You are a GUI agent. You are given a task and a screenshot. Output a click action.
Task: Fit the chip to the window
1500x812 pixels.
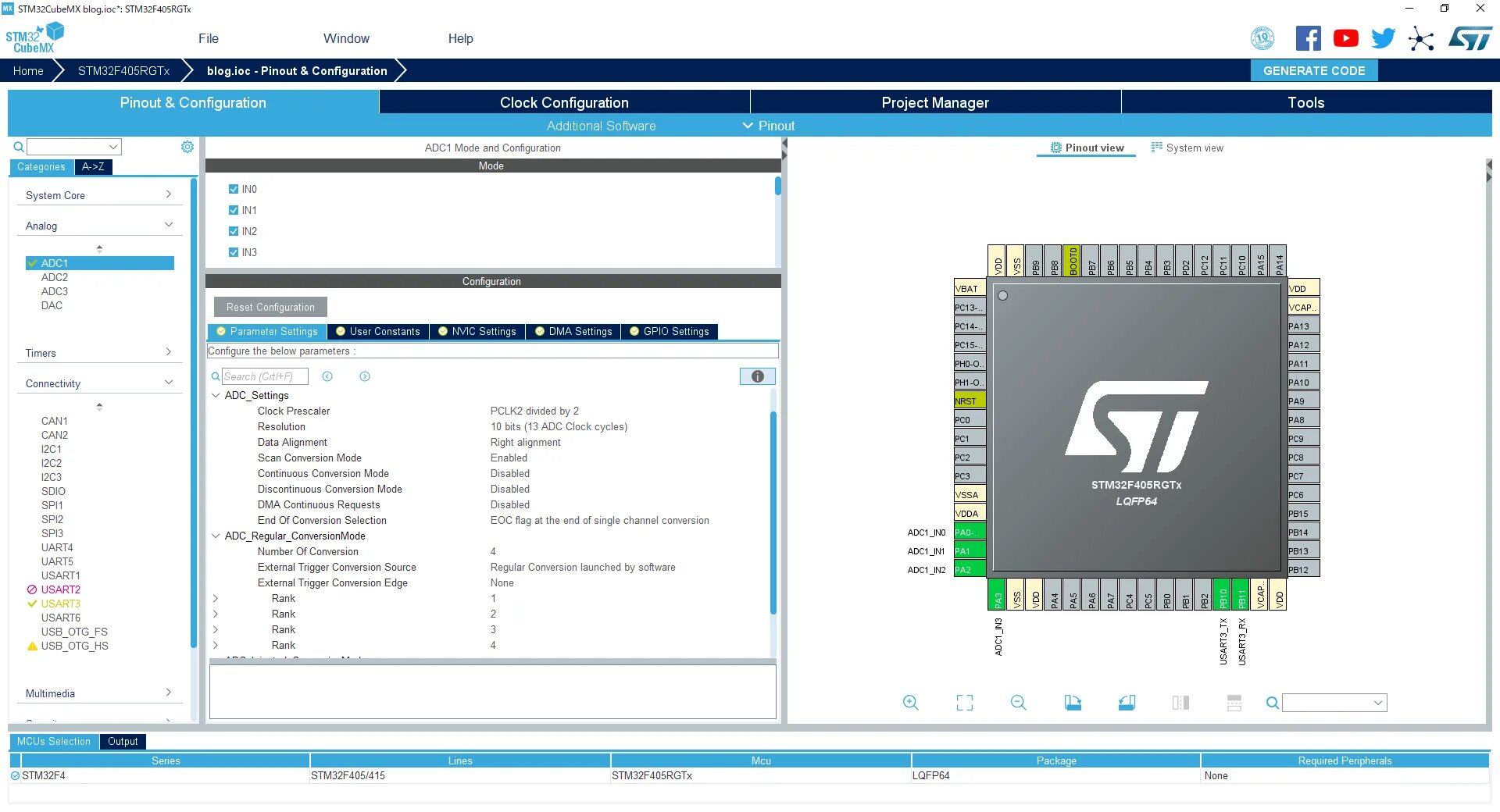[965, 703]
